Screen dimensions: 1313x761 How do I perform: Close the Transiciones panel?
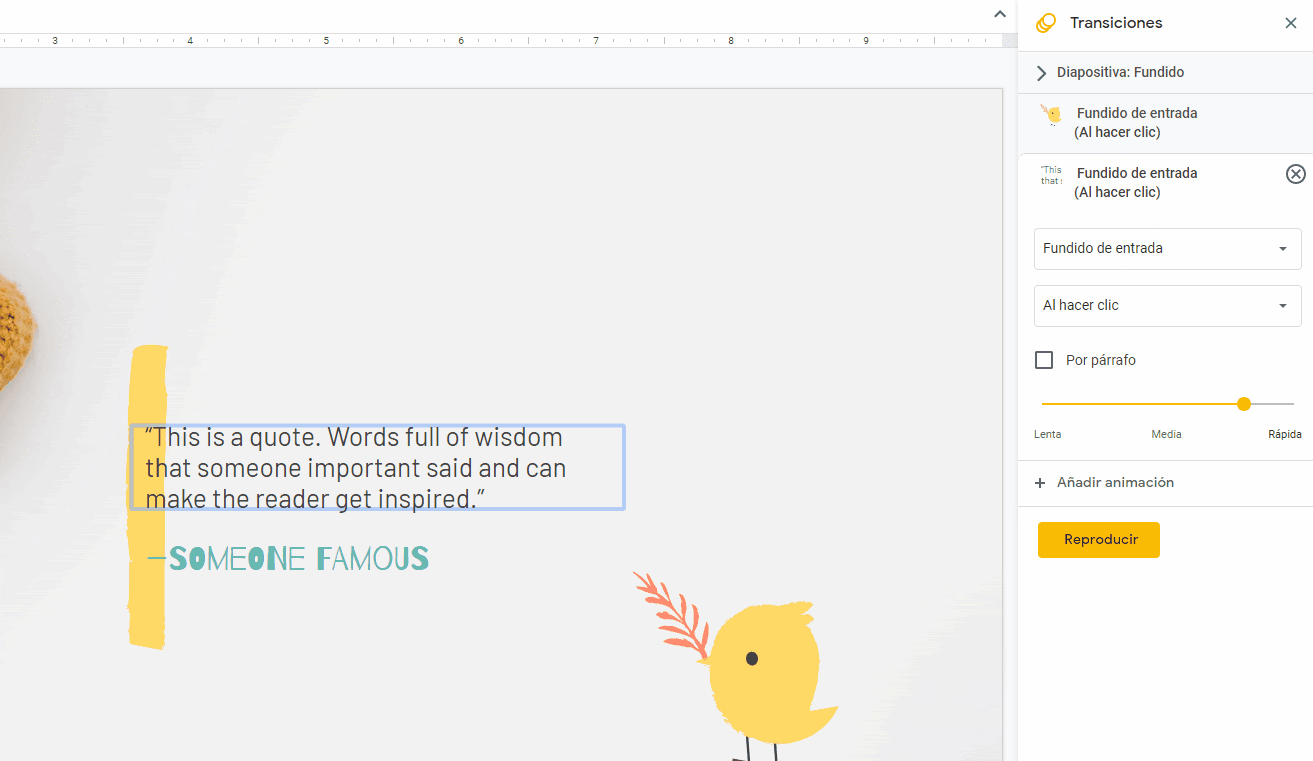click(x=1290, y=23)
